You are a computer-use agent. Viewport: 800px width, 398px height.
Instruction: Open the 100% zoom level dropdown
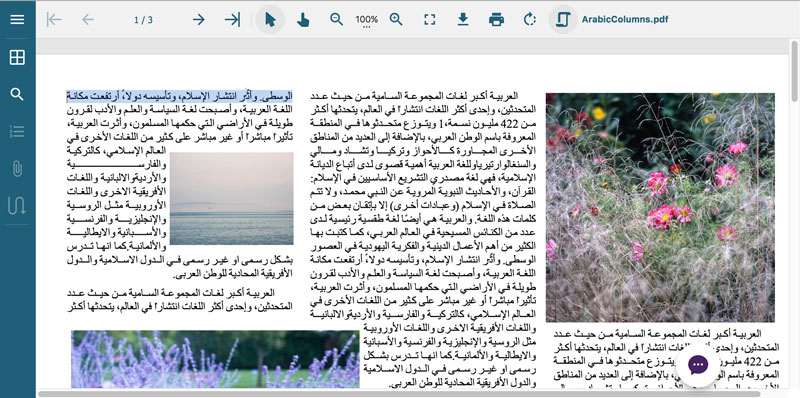[367, 21]
